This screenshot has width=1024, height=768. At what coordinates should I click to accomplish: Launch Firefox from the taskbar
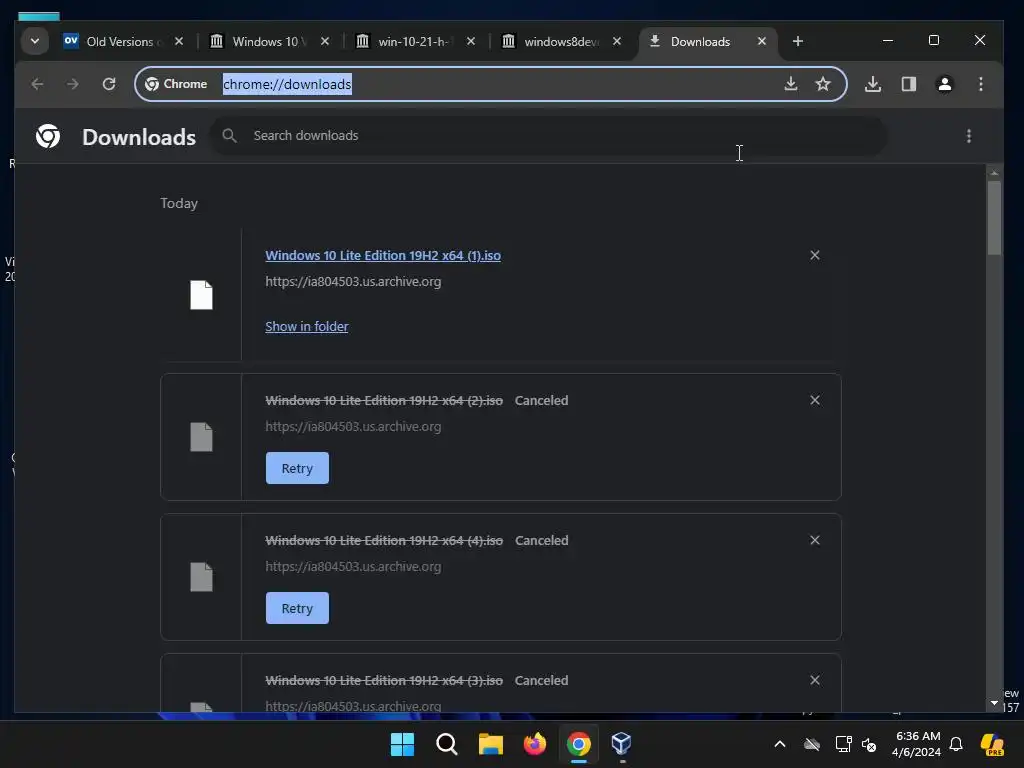click(535, 744)
